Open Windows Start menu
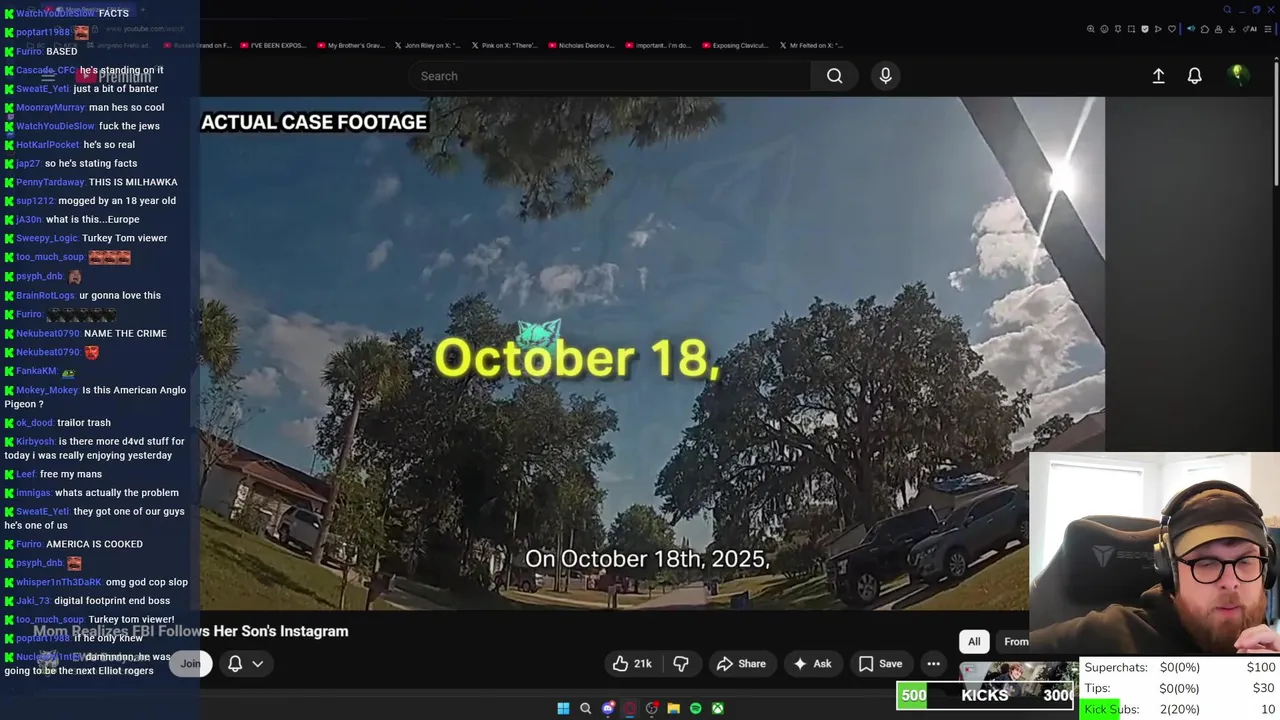Viewport: 1280px width, 720px height. [x=563, y=708]
